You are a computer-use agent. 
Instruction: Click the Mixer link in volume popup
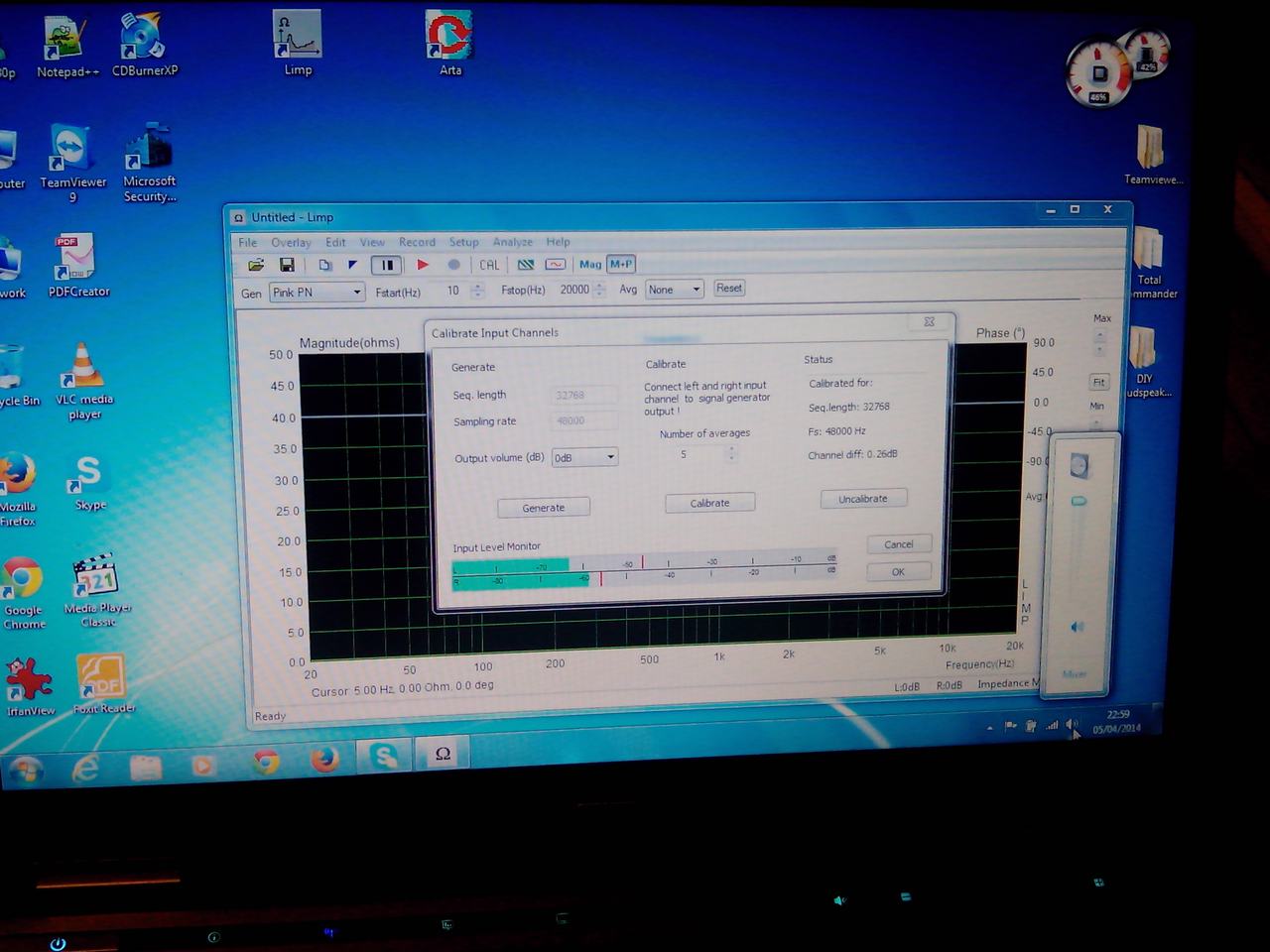(x=1075, y=674)
